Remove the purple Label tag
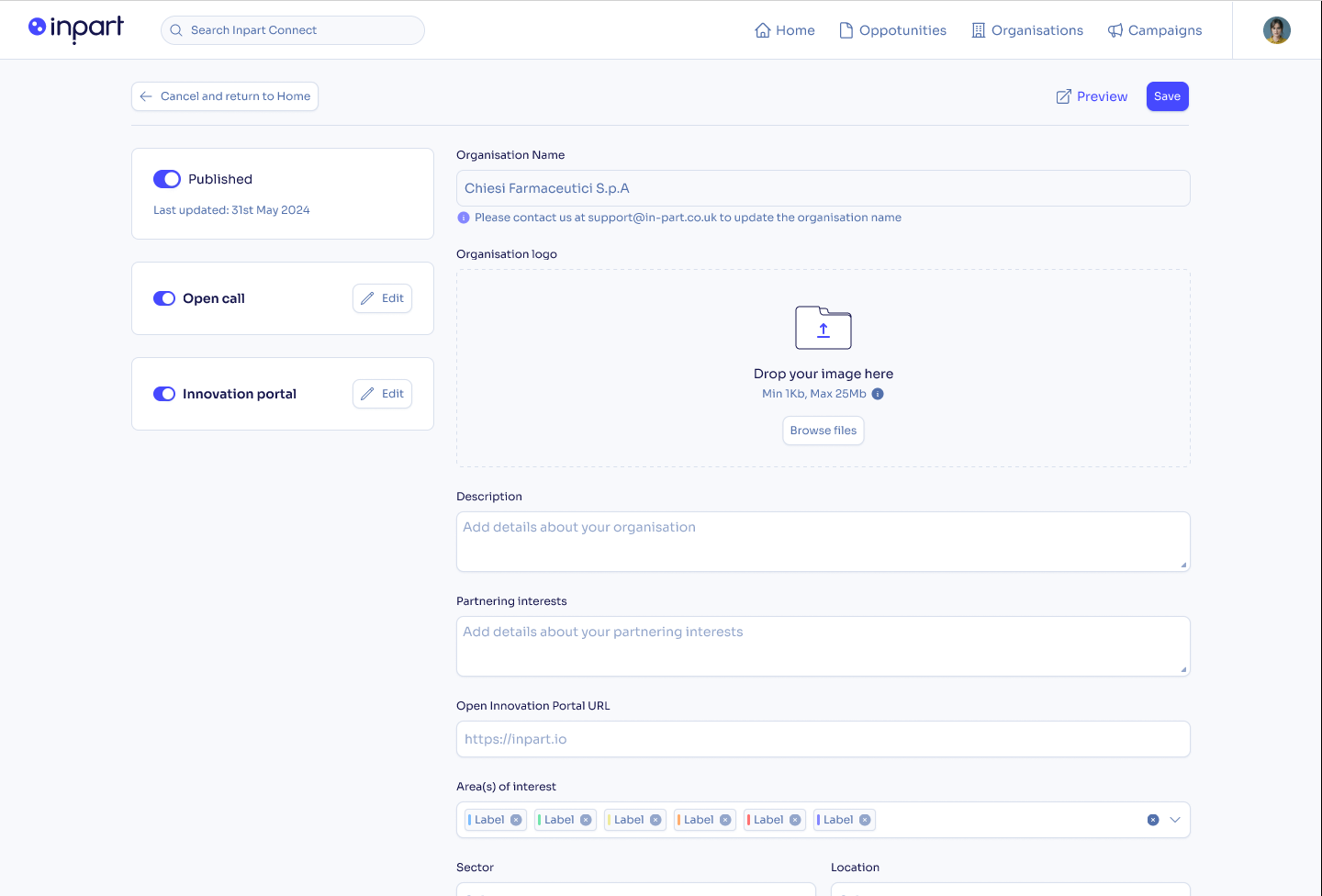This screenshot has height=896, width=1322. (865, 820)
